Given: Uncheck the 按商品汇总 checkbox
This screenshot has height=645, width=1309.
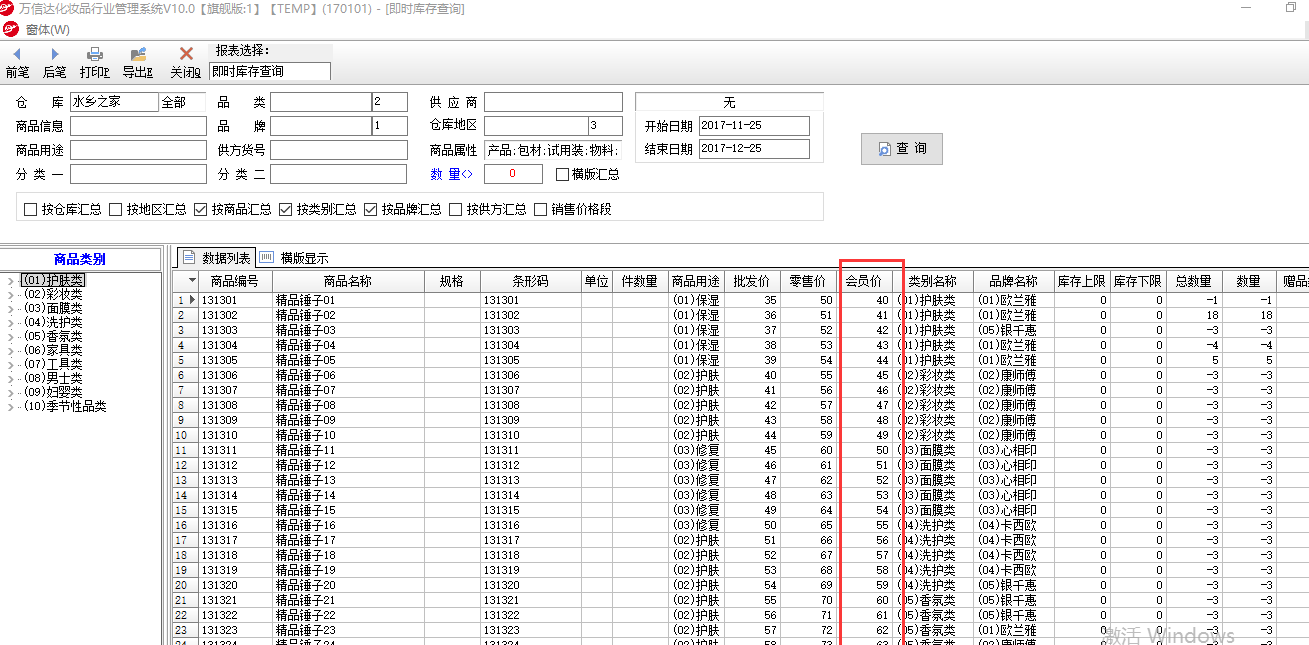Looking at the screenshot, I should 201,210.
